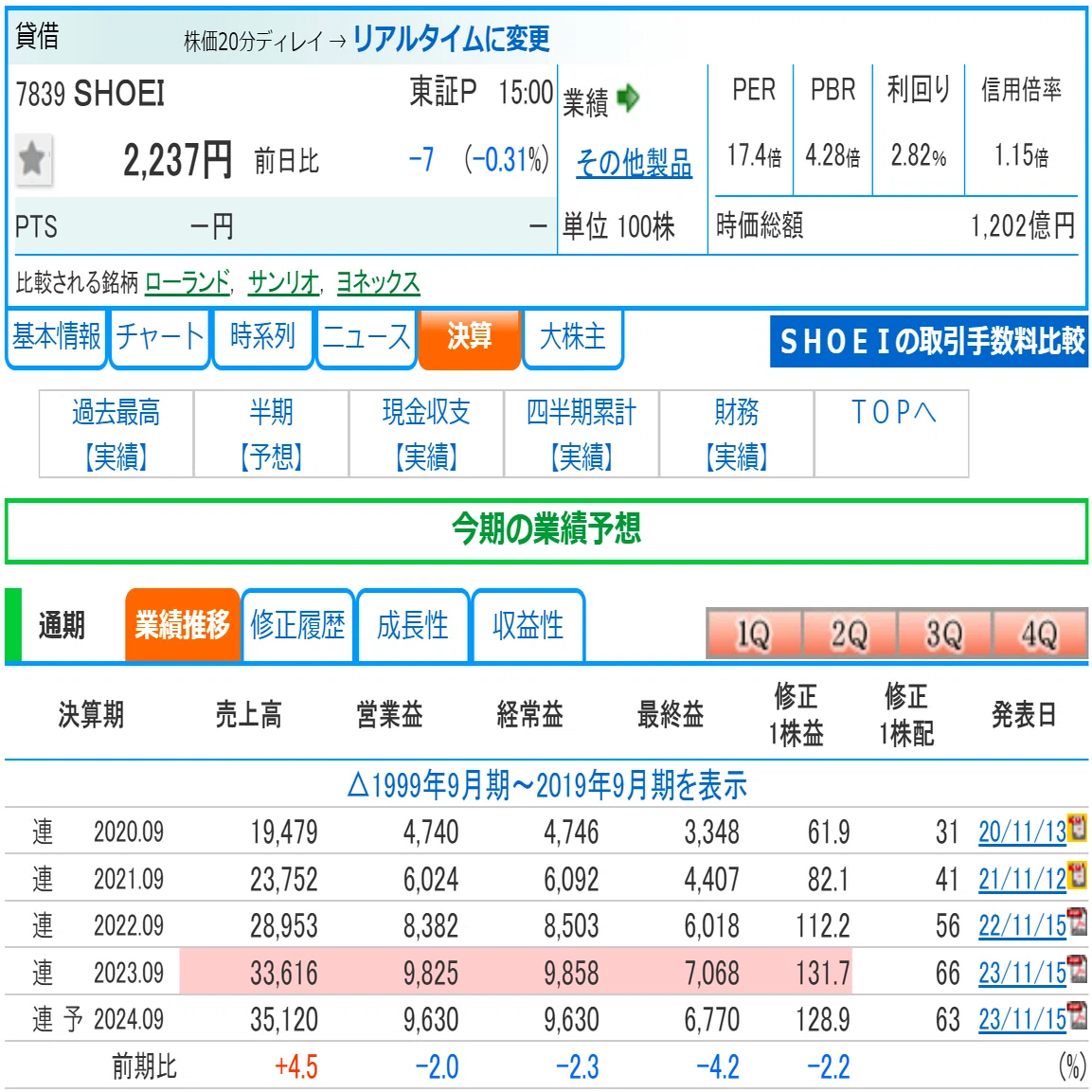Switch to ニュース tab

pyautogui.click(x=367, y=338)
